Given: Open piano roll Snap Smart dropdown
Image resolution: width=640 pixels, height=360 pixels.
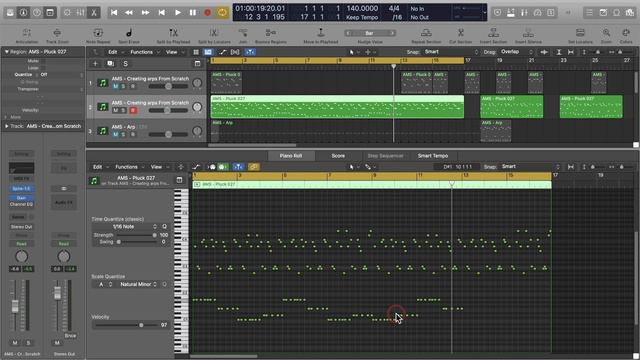Looking at the screenshot, I should point(530,167).
